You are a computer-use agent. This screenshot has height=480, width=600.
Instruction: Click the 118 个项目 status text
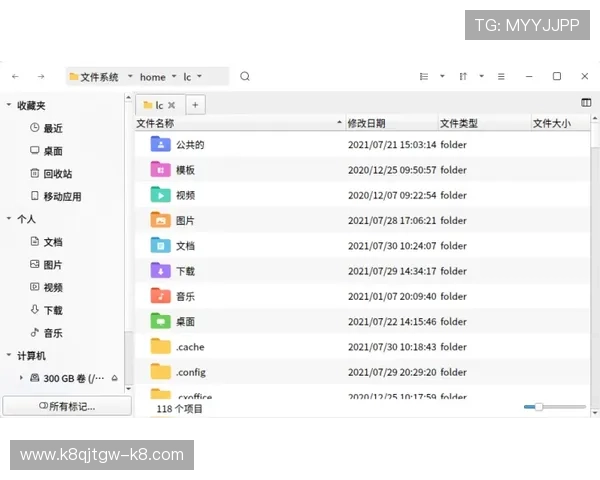[179, 409]
